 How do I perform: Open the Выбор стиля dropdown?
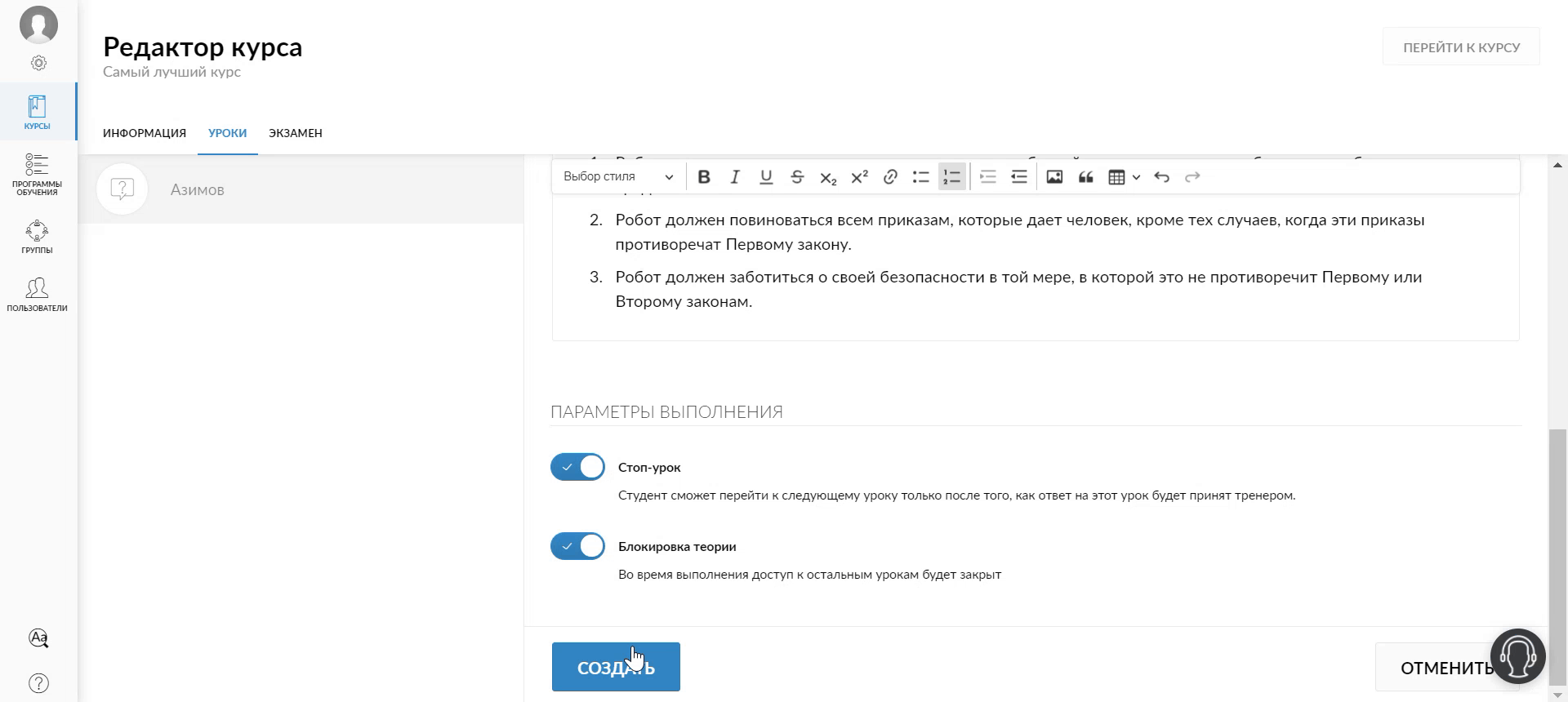coord(618,177)
